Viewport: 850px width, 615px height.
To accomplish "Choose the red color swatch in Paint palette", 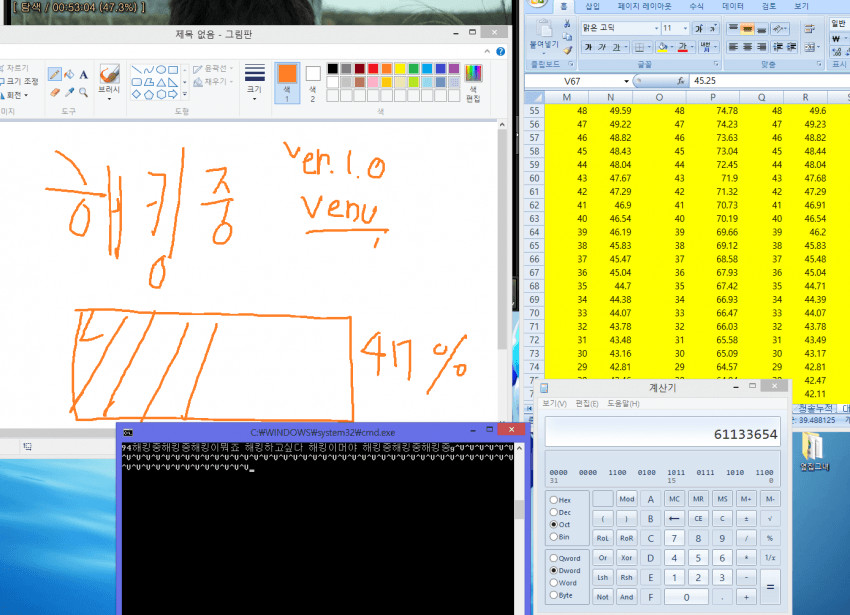I will tap(373, 68).
